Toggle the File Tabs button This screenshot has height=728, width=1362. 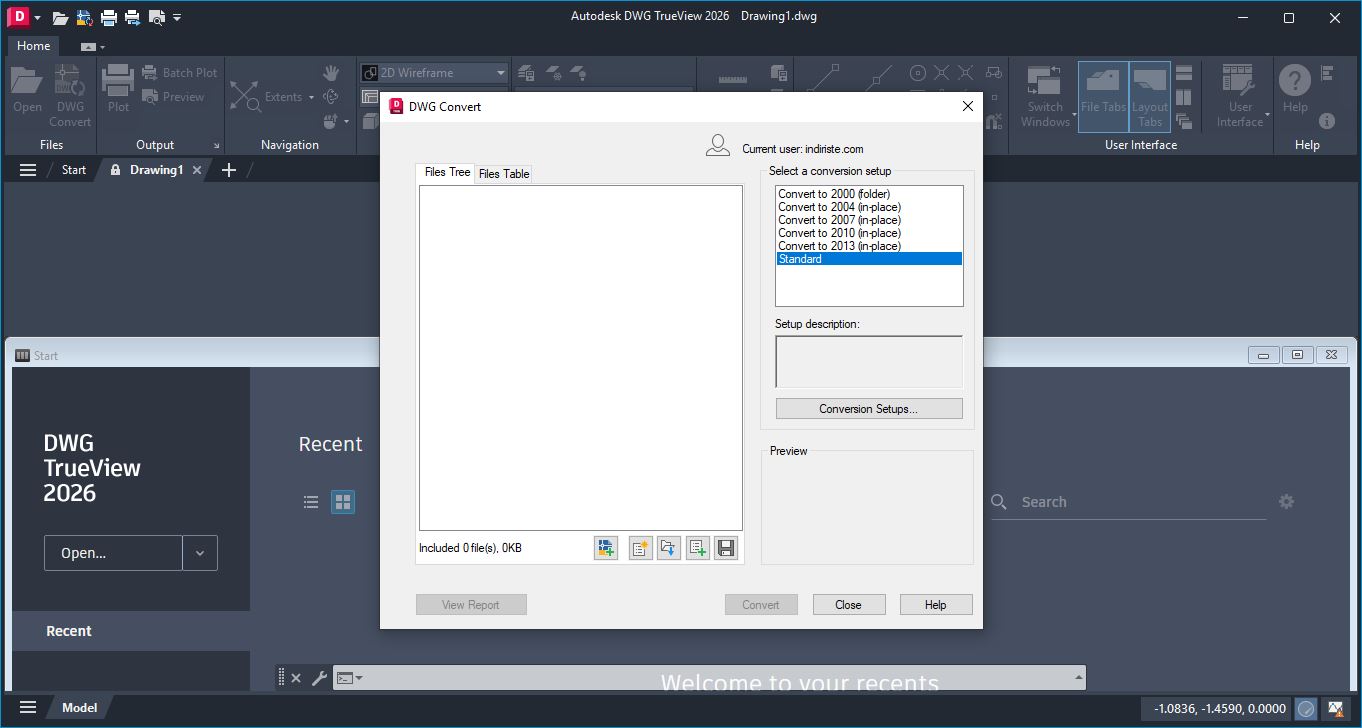point(1103,97)
